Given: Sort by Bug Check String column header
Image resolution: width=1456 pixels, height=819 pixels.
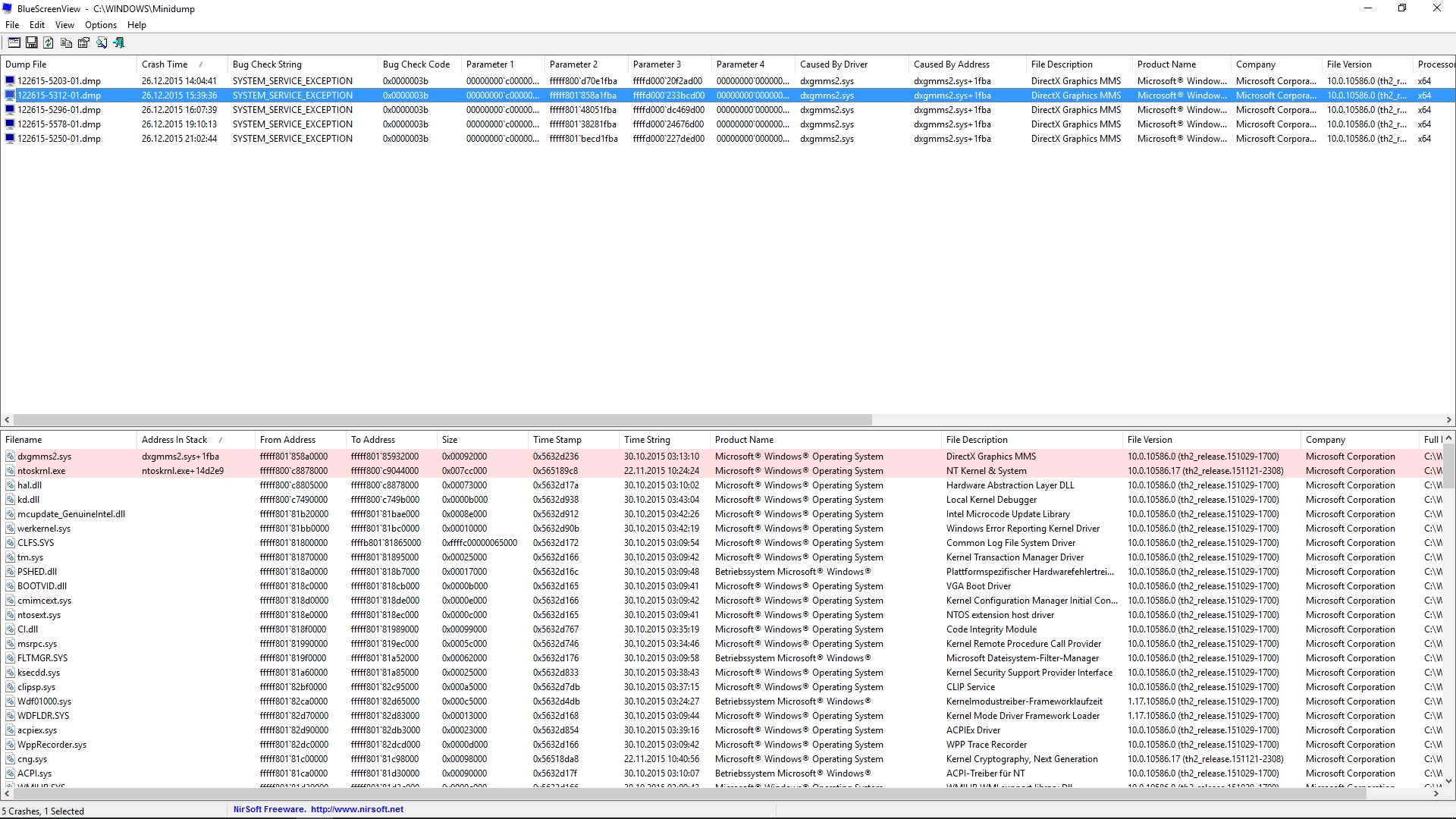Looking at the screenshot, I should click(x=267, y=64).
